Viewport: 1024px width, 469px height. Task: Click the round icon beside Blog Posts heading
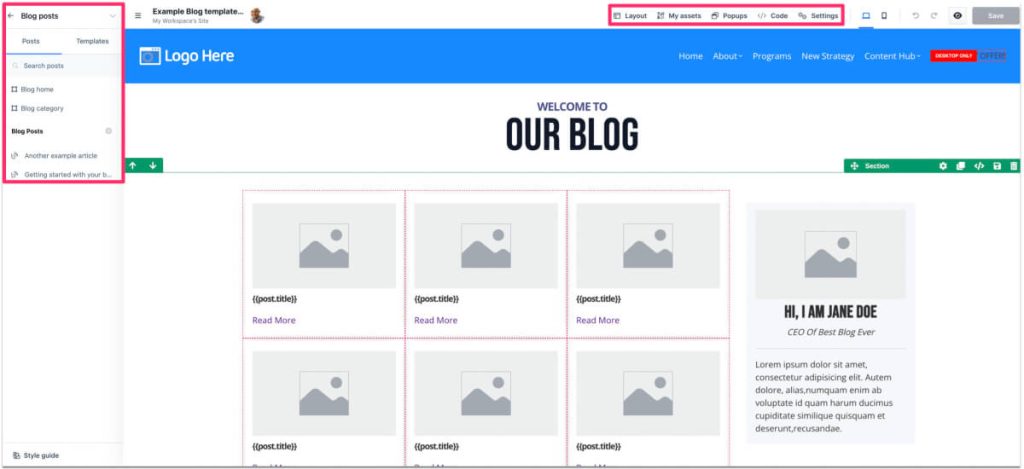[x=109, y=131]
